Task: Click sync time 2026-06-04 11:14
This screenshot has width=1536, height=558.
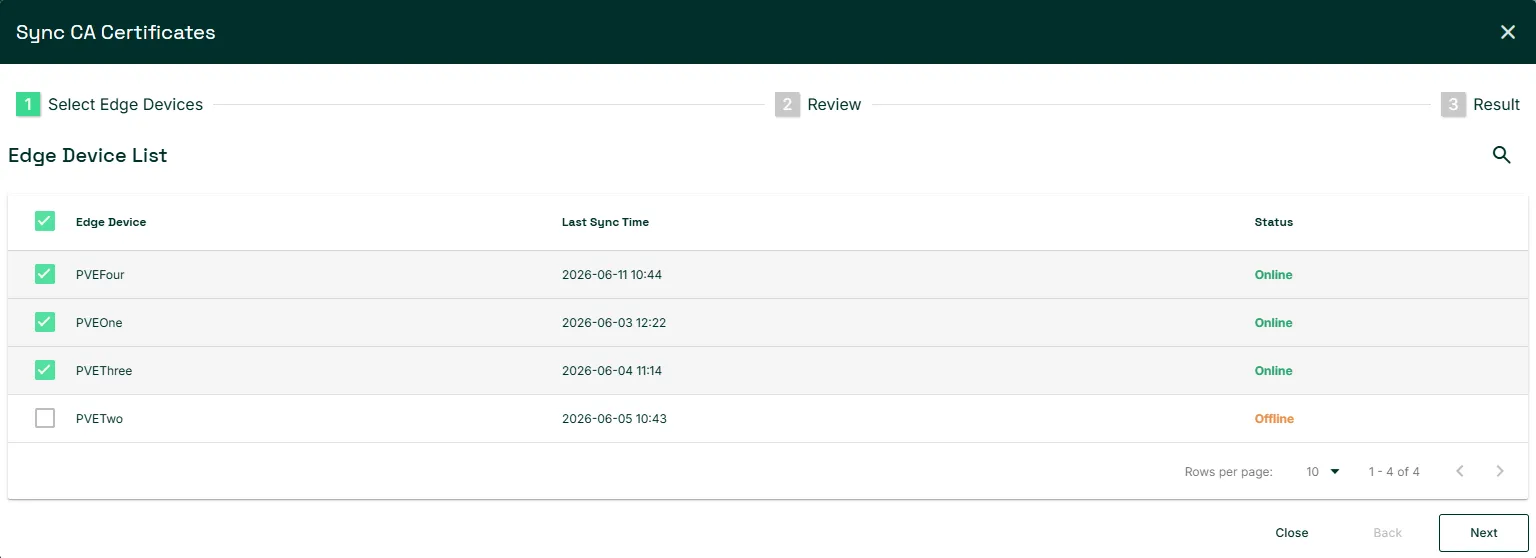Action: pos(612,371)
